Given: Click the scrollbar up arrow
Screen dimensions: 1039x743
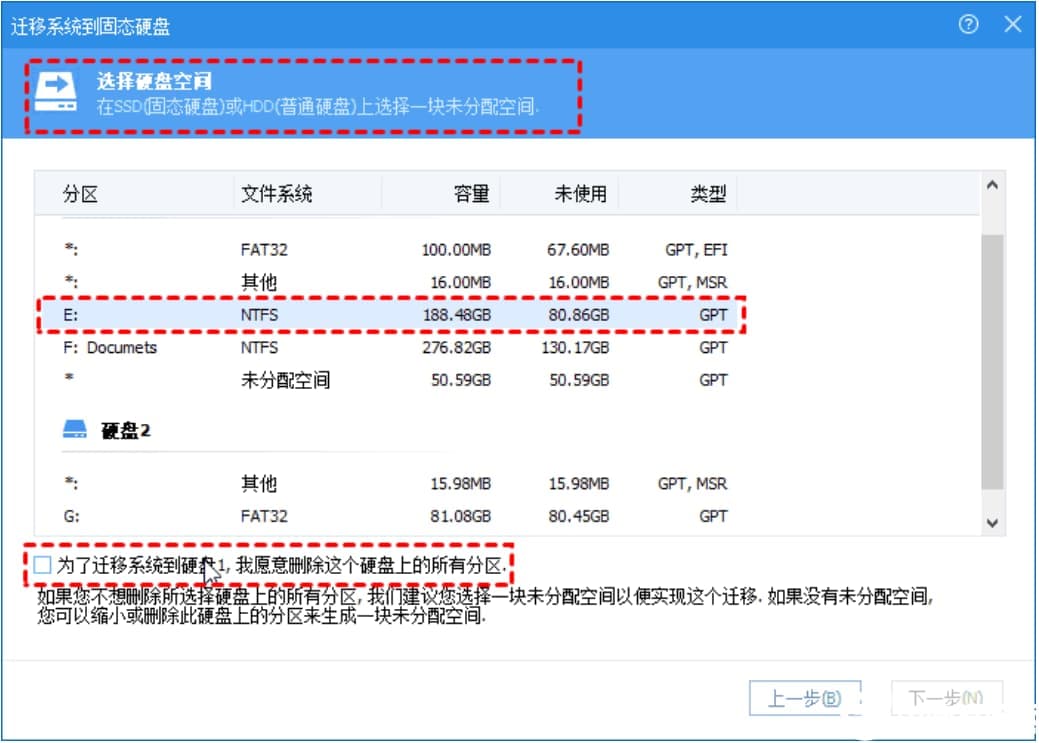Looking at the screenshot, I should coord(992,183).
